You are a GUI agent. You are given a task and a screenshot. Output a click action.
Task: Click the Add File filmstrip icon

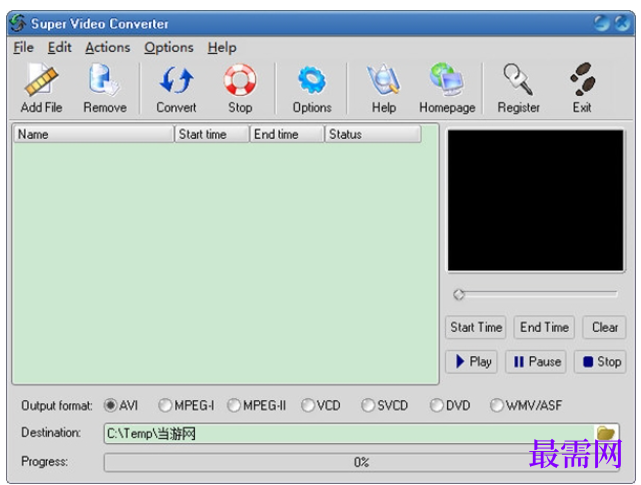41,80
